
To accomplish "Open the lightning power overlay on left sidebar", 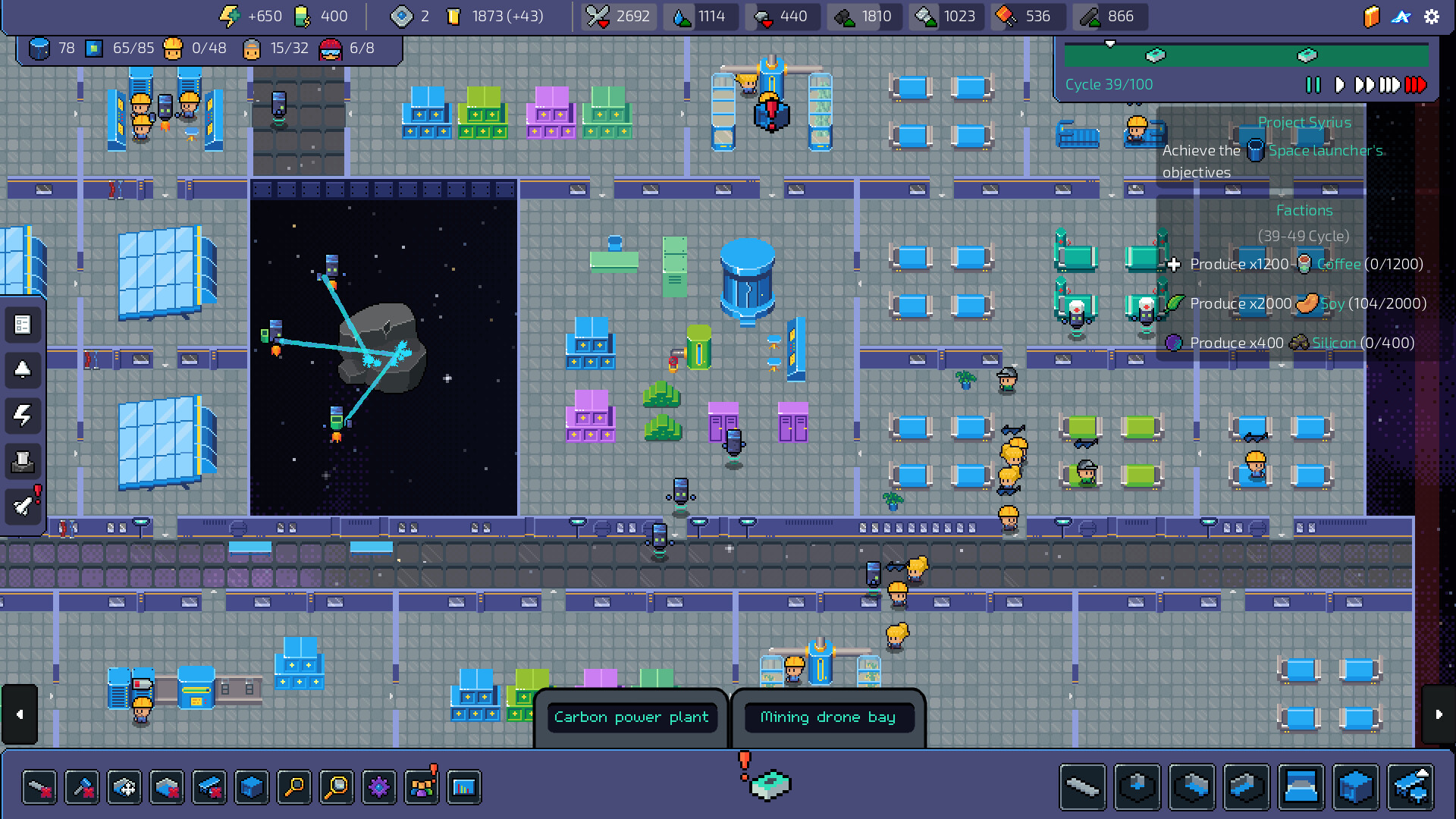I will (x=23, y=415).
